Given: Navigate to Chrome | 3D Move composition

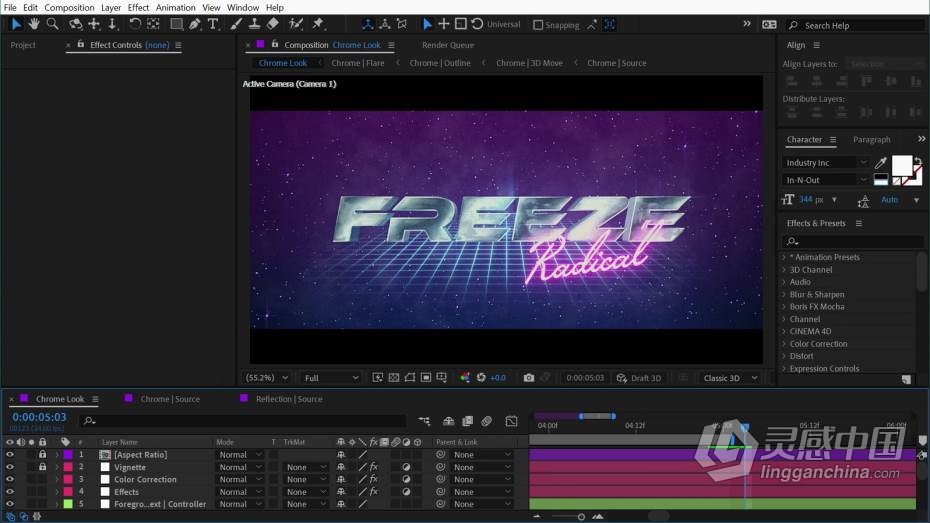Looking at the screenshot, I should (x=529, y=63).
